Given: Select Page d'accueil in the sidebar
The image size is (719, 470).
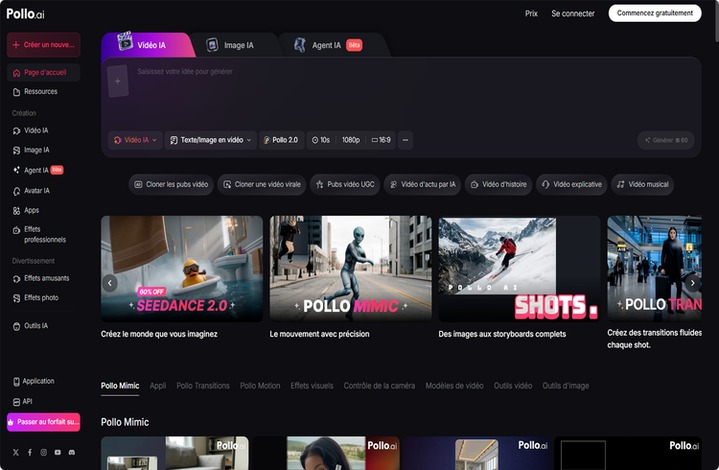Looking at the screenshot, I should point(44,72).
